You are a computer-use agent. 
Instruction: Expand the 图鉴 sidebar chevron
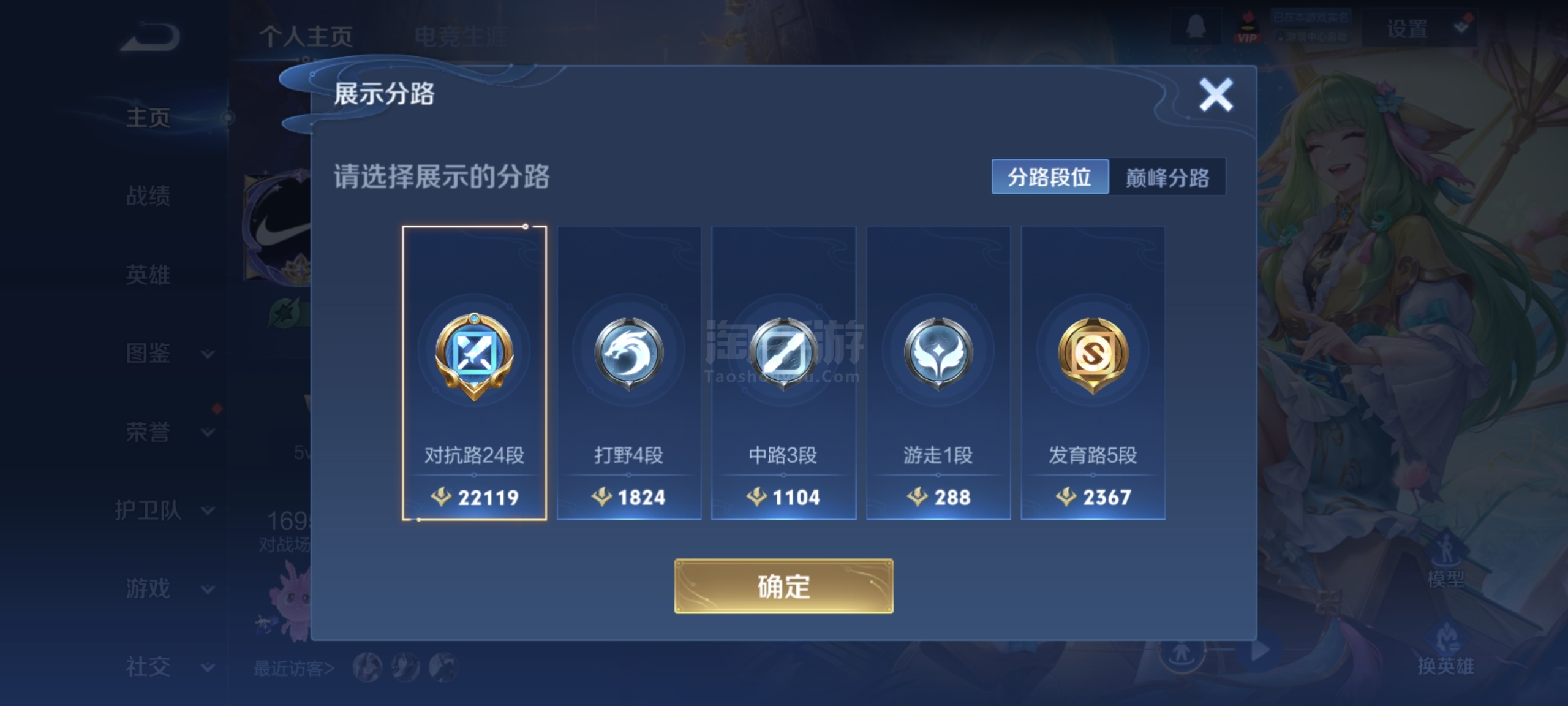tap(208, 354)
